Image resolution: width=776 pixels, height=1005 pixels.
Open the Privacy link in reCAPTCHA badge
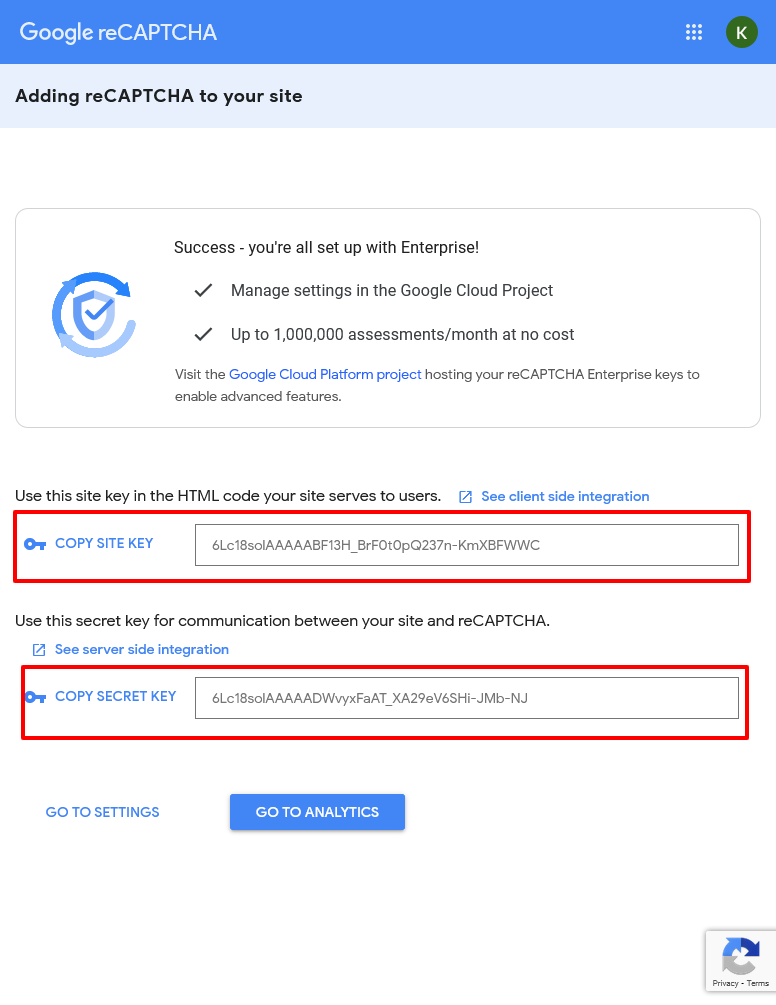[725, 983]
